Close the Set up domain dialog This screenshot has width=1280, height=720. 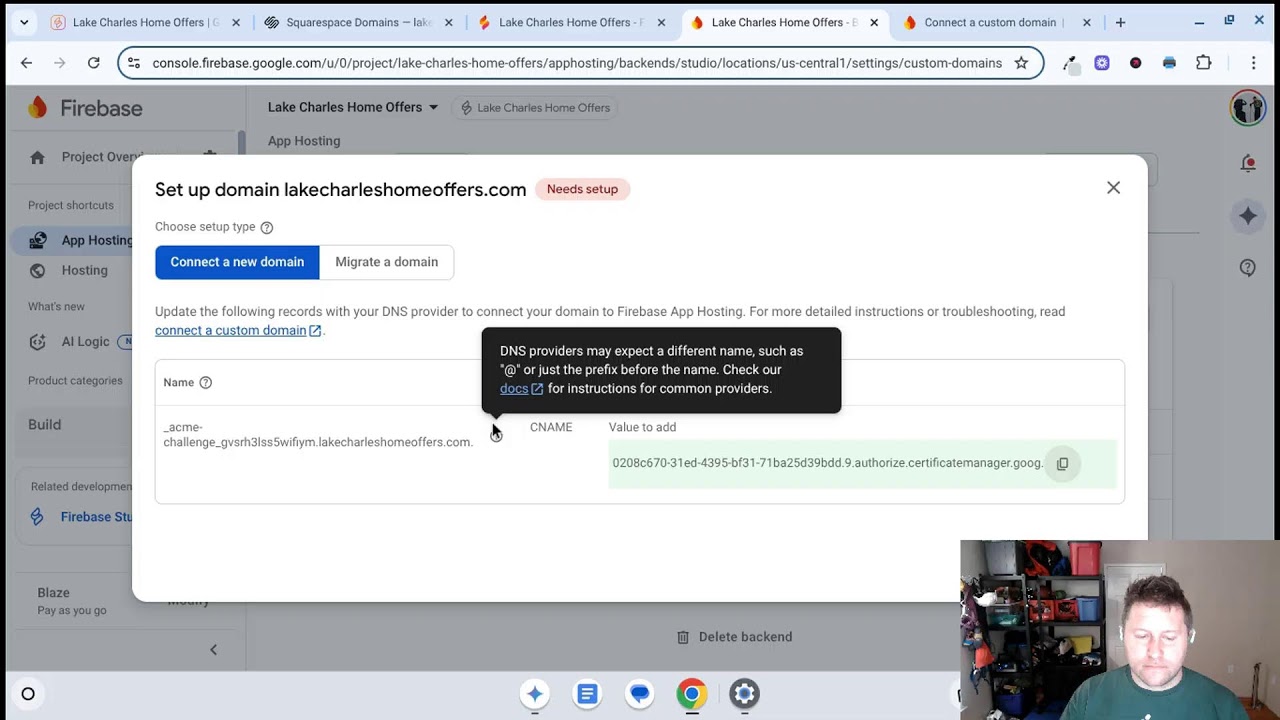(x=1113, y=188)
